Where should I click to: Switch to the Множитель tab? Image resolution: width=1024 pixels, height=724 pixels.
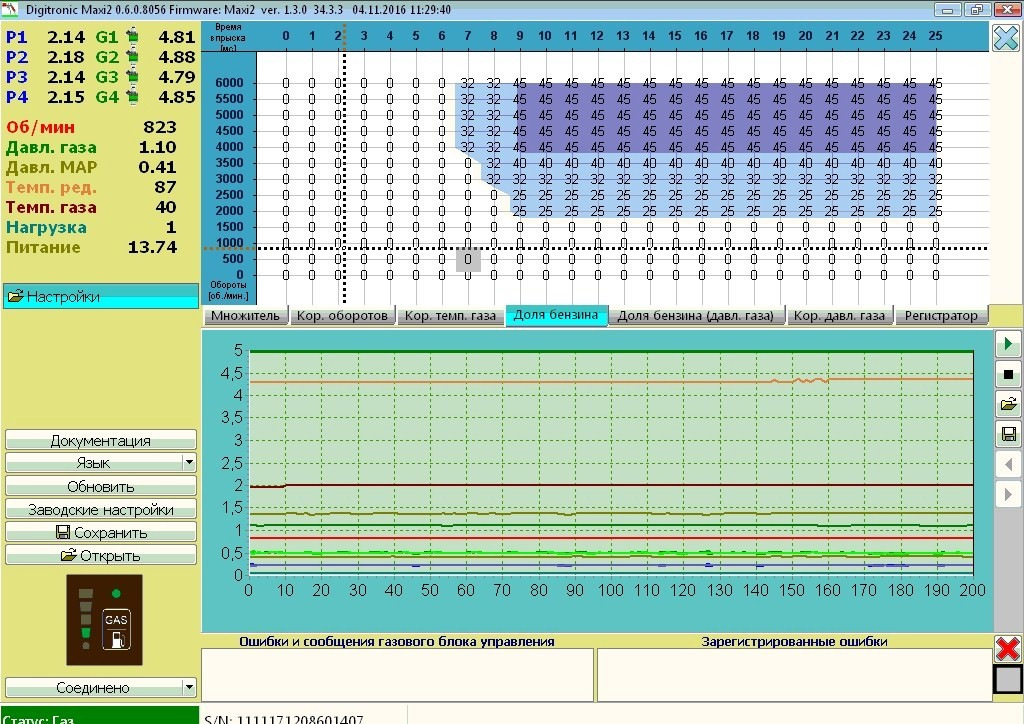[x=246, y=316]
